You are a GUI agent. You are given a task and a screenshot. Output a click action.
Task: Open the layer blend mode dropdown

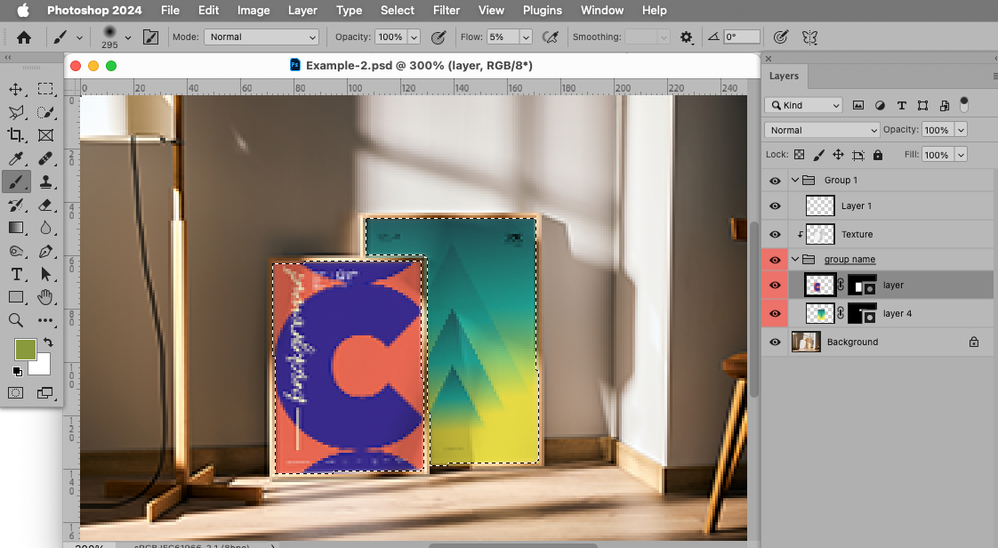[x=822, y=130]
